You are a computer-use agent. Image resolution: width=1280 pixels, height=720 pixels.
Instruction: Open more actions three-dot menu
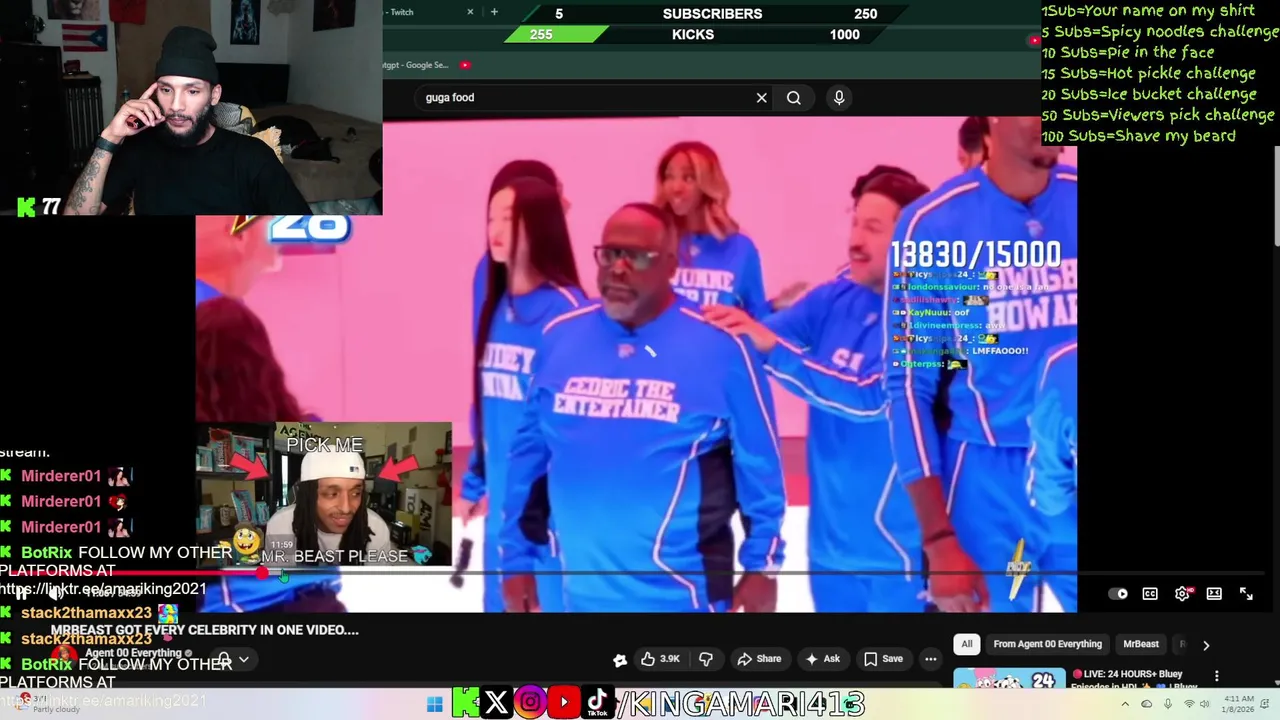[x=931, y=659]
